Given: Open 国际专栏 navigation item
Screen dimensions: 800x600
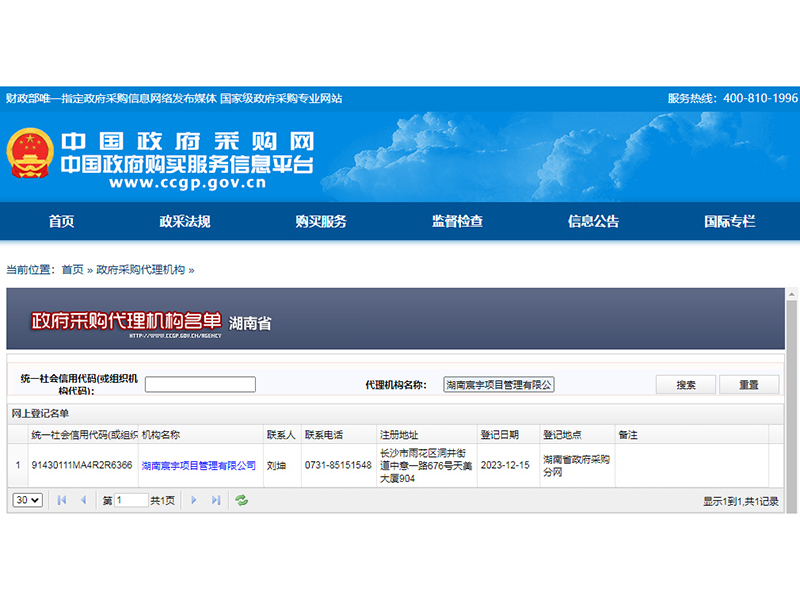Looking at the screenshot, I should [x=730, y=221].
